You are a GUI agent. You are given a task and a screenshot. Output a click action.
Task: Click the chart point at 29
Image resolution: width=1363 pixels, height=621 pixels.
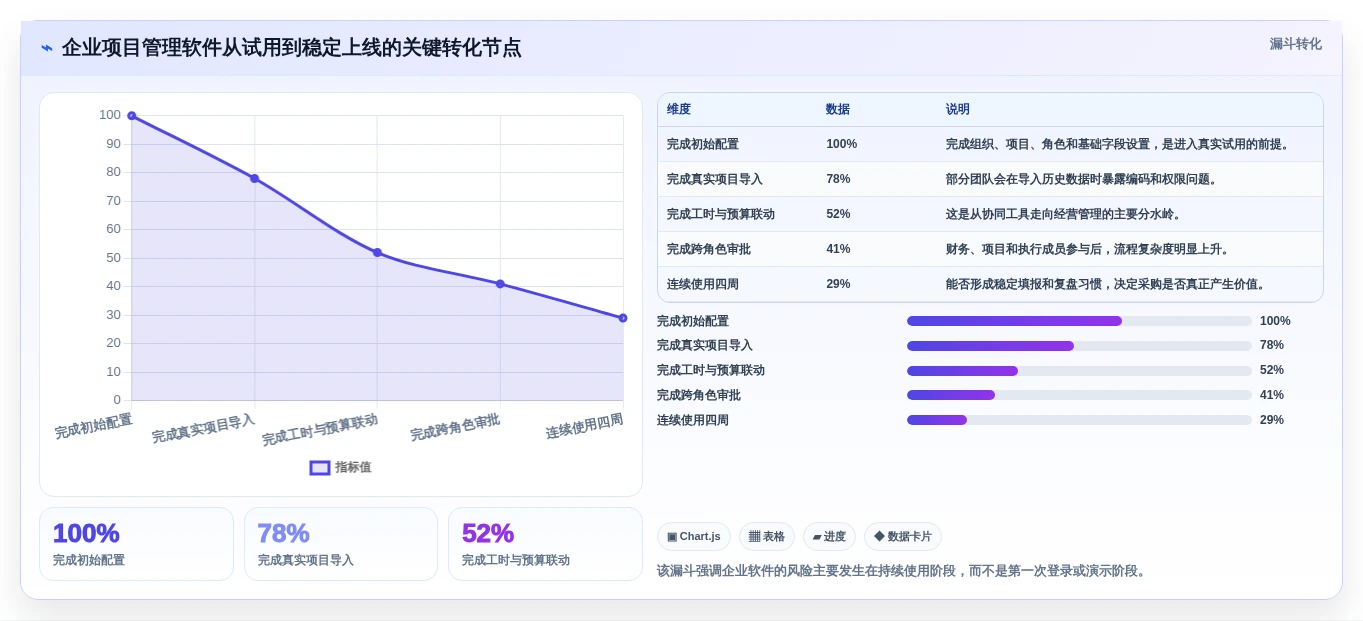[x=623, y=318]
